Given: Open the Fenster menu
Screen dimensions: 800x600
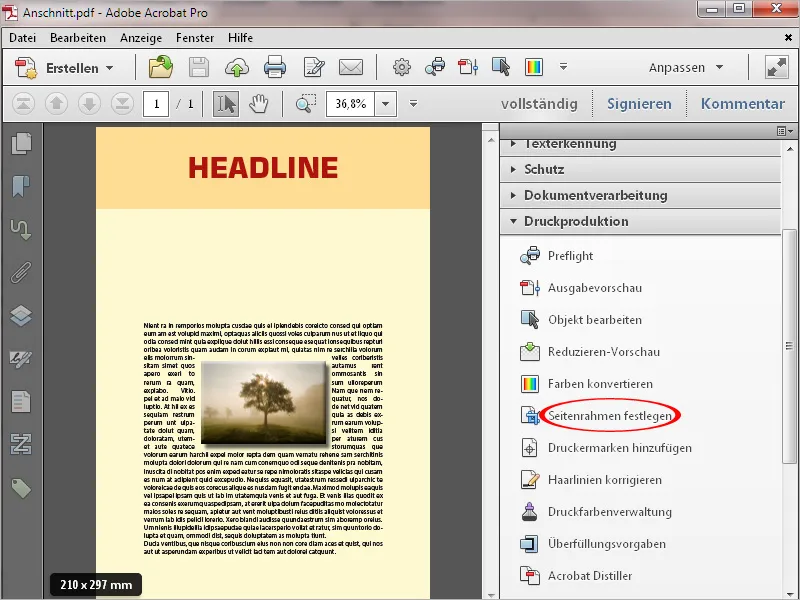Looking at the screenshot, I should pyautogui.click(x=195, y=38).
